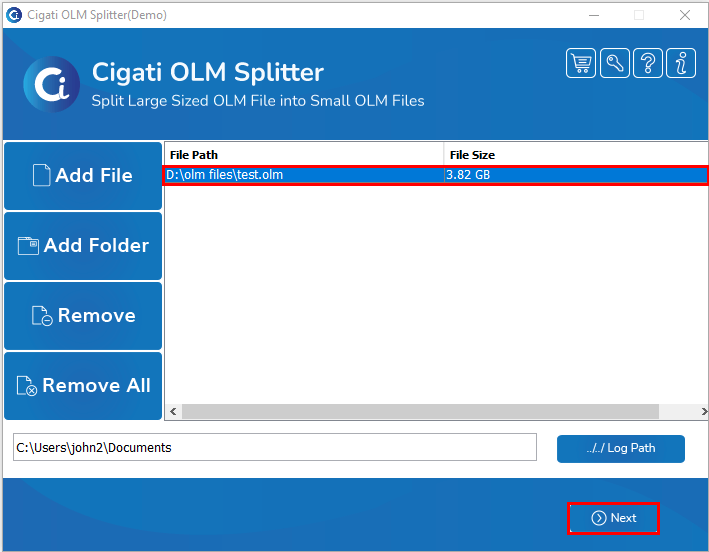Click the horizontal scrollbar right arrow
Image resolution: width=709 pixels, height=552 pixels.
703,411
